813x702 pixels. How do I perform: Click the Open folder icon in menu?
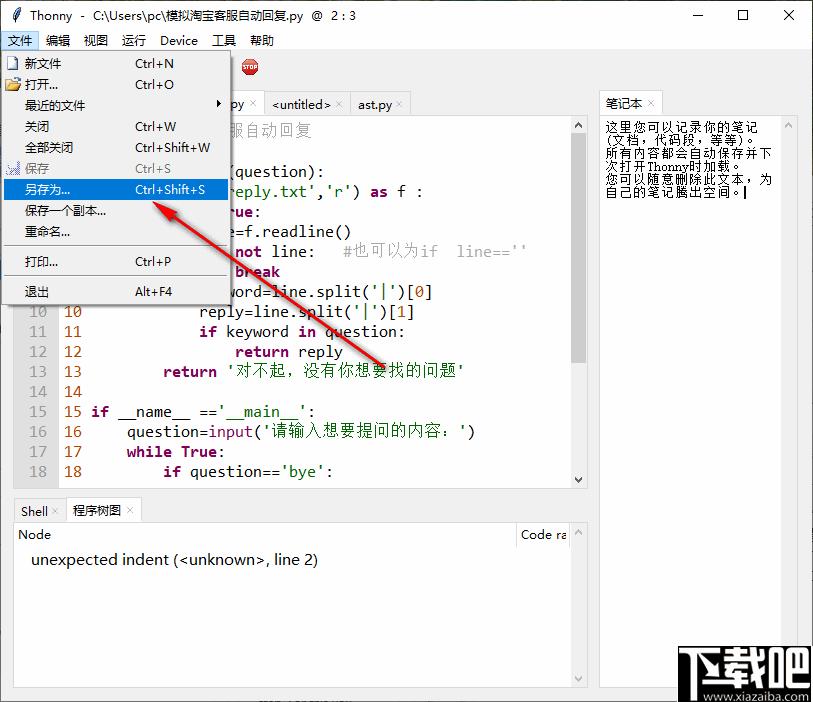pyautogui.click(x=13, y=85)
